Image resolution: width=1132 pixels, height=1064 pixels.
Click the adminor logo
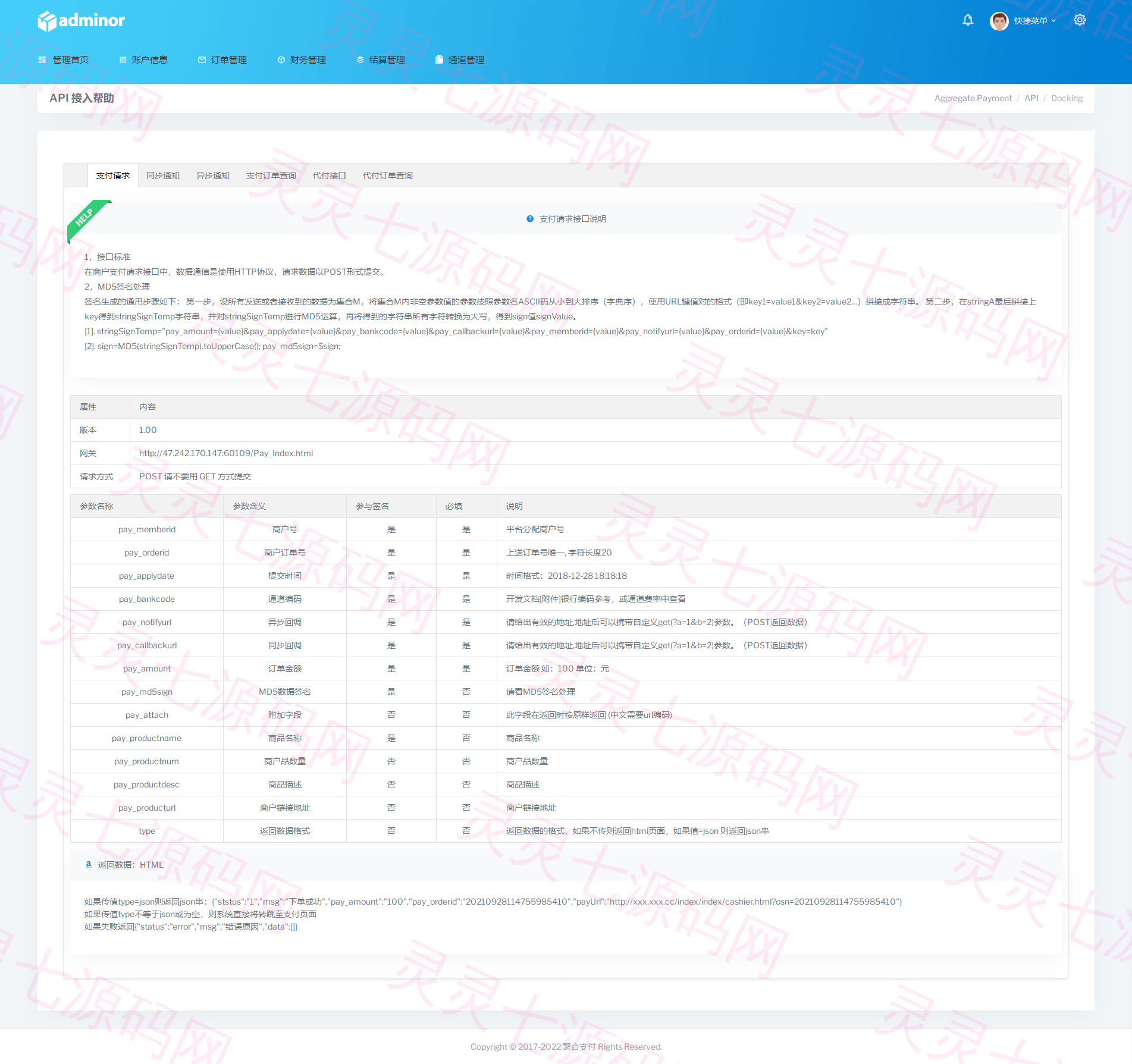click(x=81, y=21)
